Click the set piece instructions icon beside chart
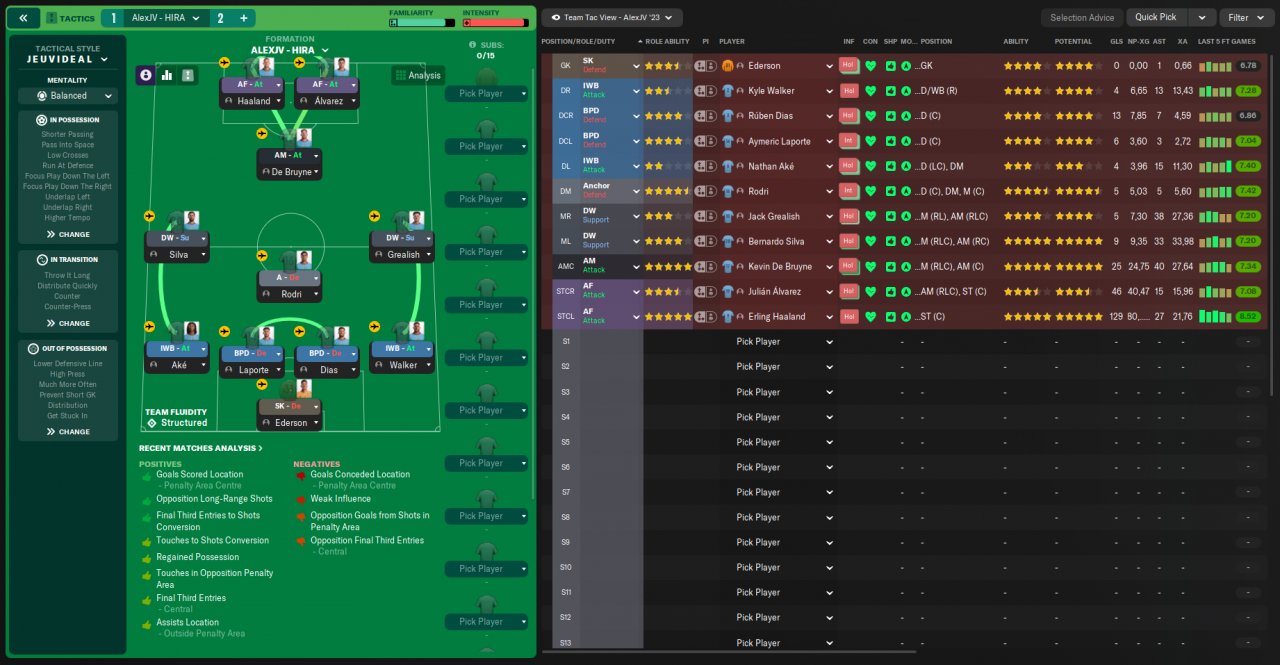 pos(188,75)
